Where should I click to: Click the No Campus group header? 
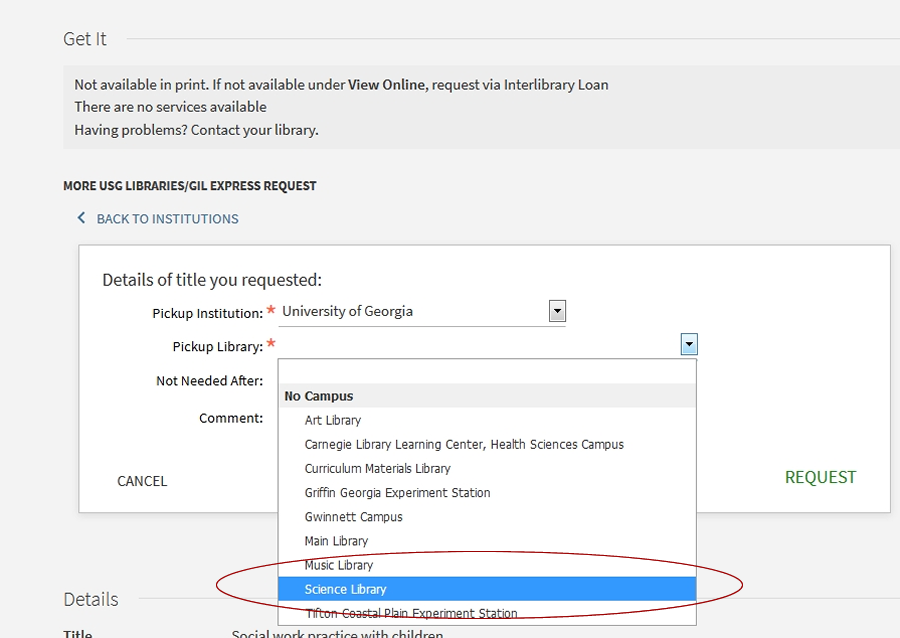319,396
